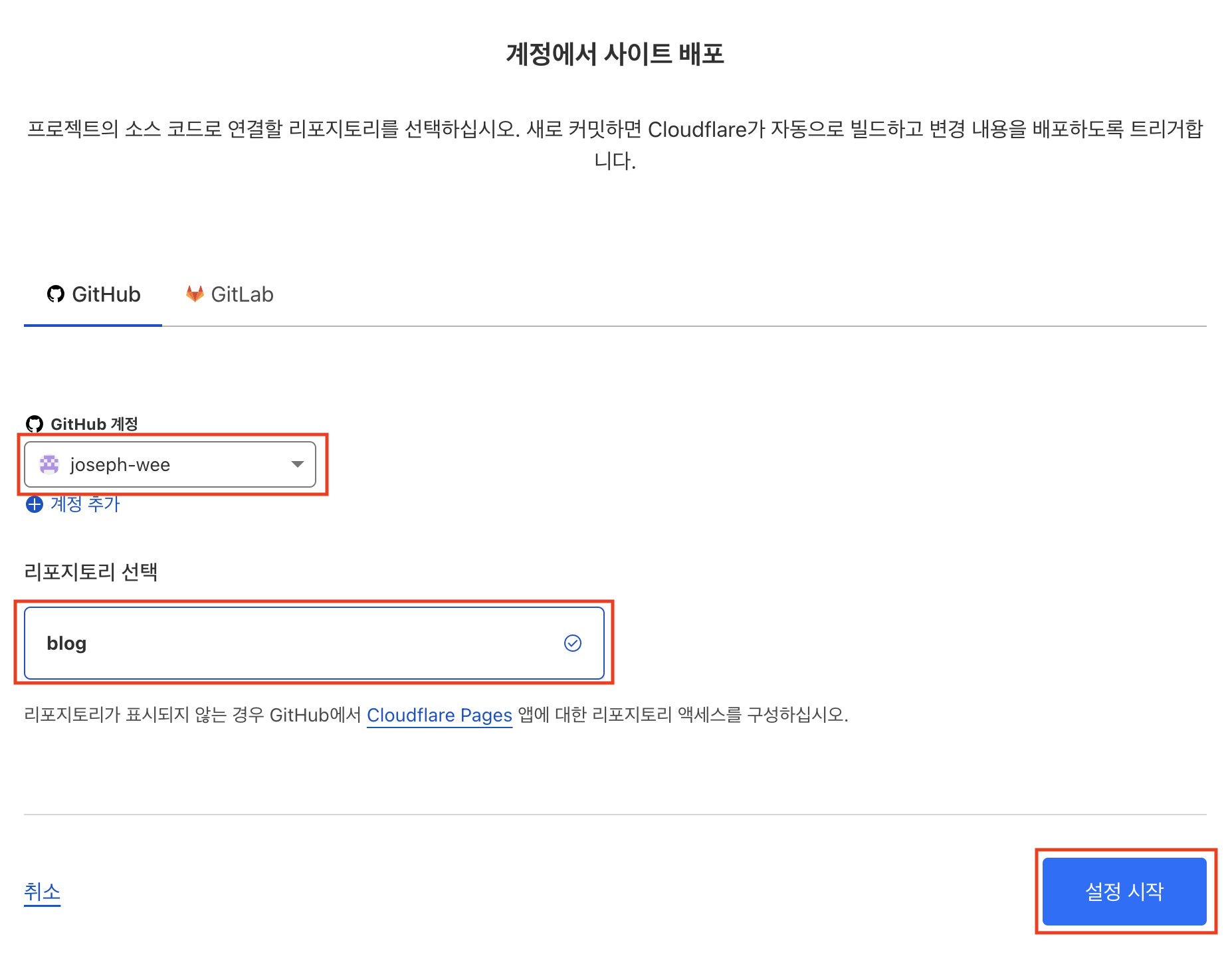Viewport: 1232px width, 966px height.
Task: Click the blue checkmark circle on blog
Action: [572, 643]
